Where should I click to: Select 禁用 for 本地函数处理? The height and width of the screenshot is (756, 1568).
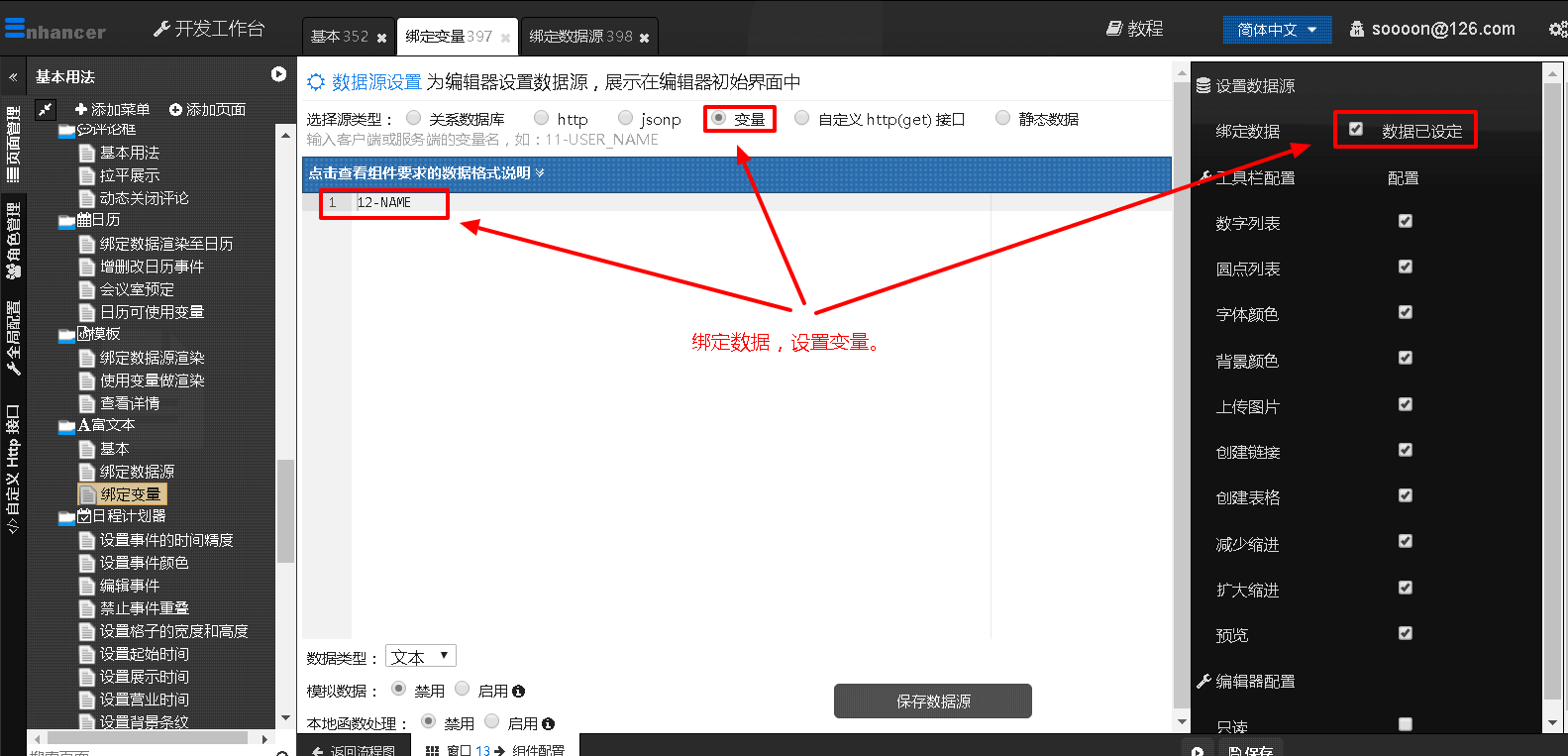[429, 721]
